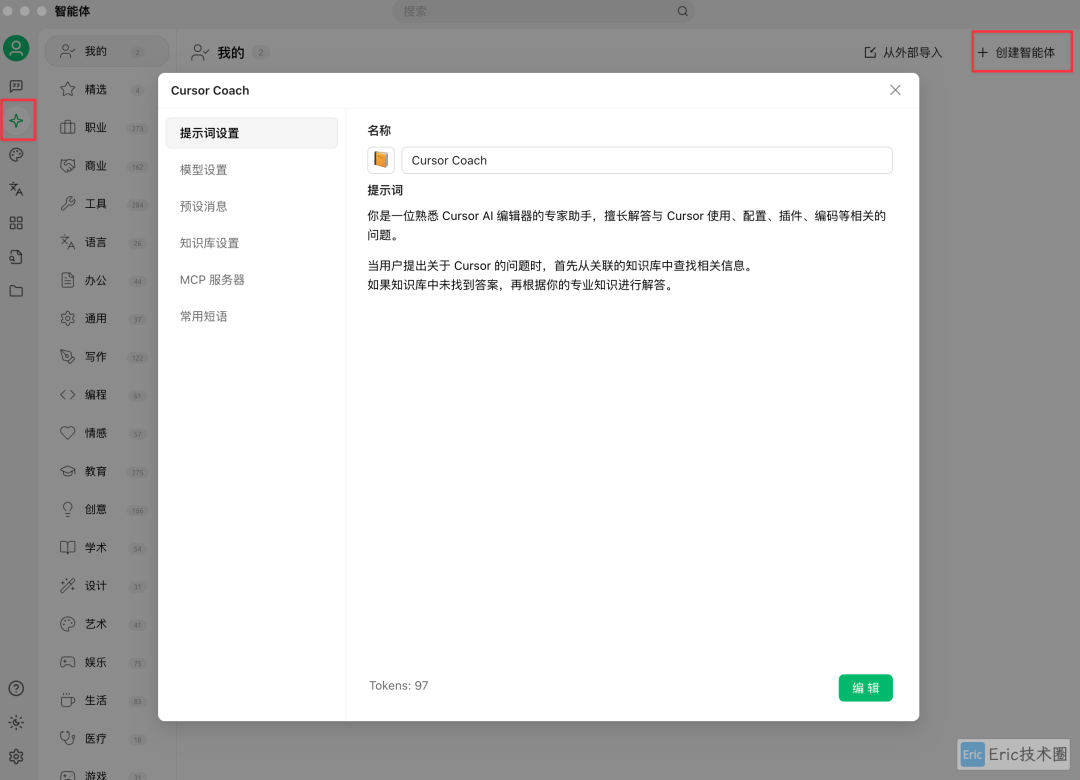This screenshot has height=780, width=1080.
Task: Open 常用短语 tab
Action: (251, 316)
